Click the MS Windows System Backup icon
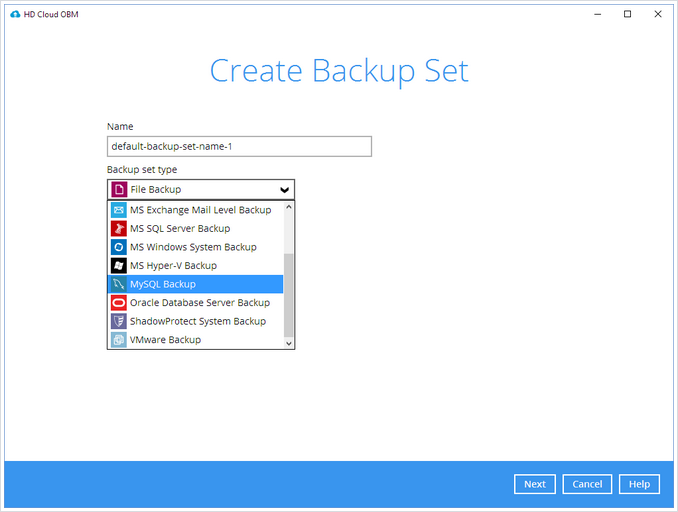This screenshot has width=678, height=512. coord(118,247)
